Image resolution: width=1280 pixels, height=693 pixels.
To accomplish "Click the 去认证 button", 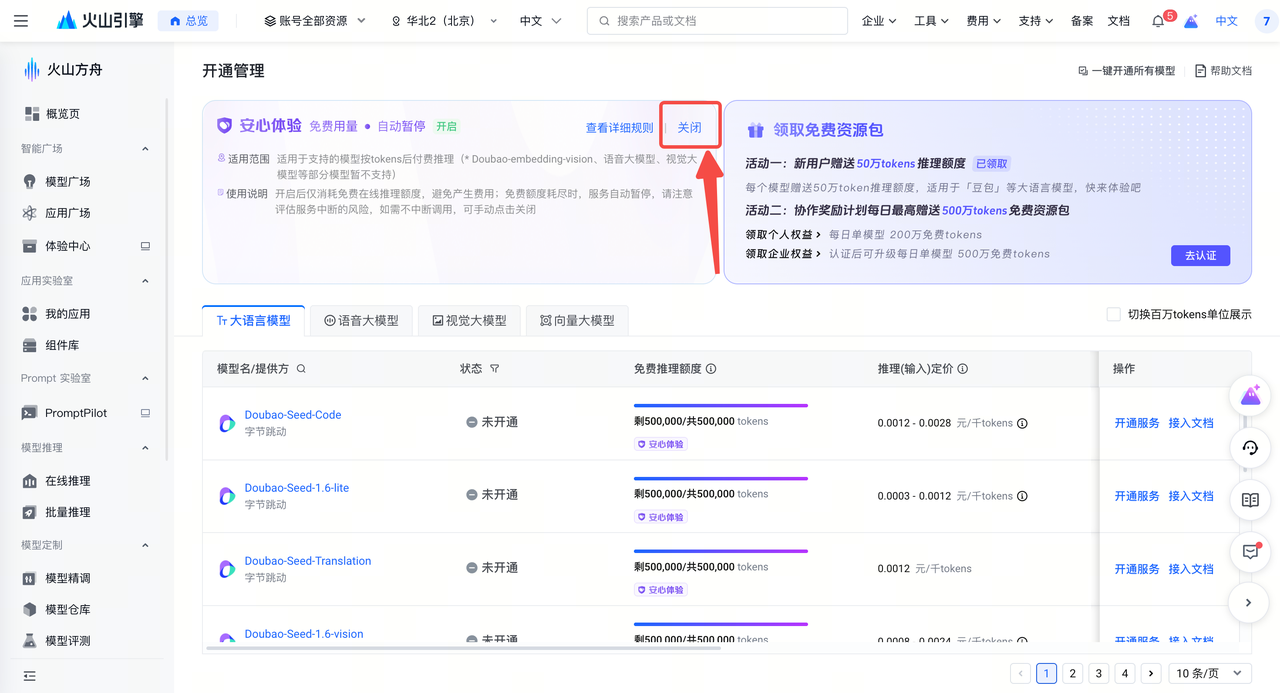I will [x=1200, y=255].
